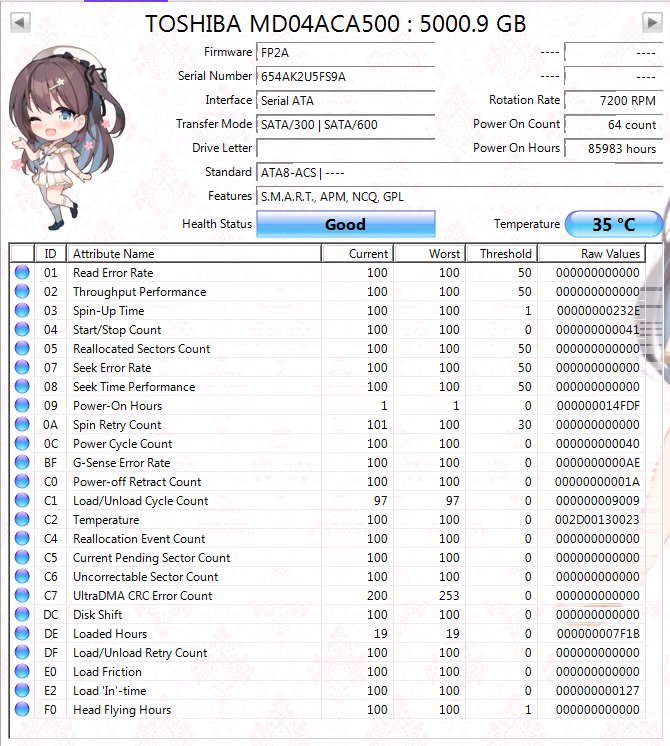
Task: Select Load 'In'-time raw value 000000000127
Action: coord(598,691)
